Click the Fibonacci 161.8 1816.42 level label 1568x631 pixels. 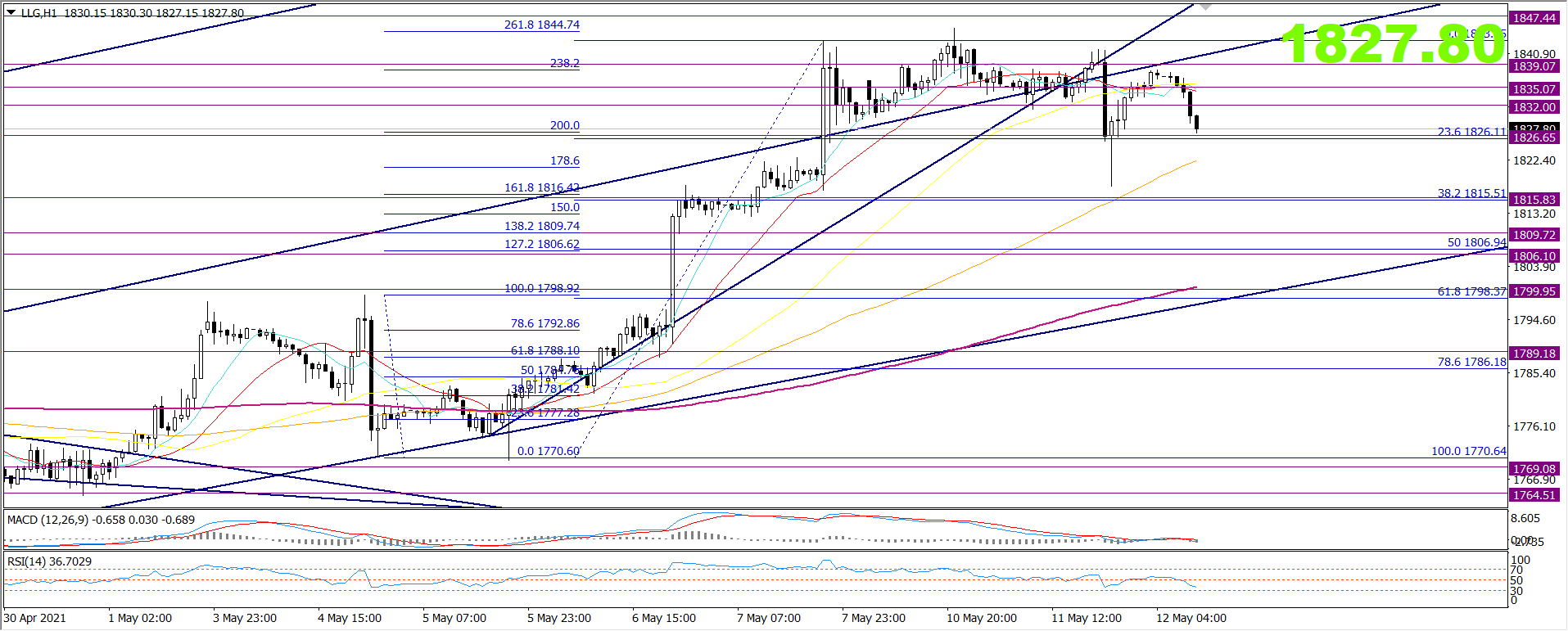click(542, 188)
